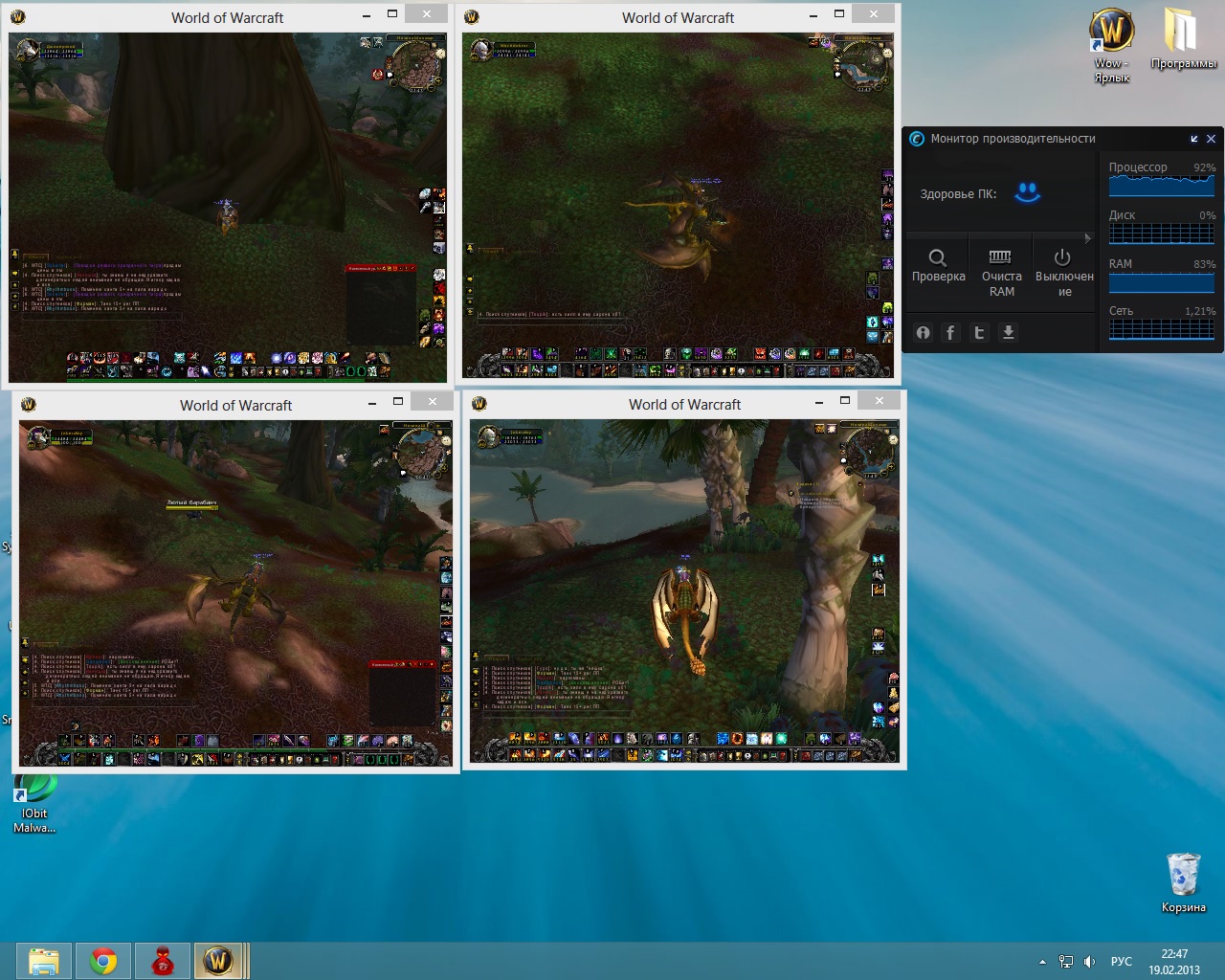Open the Диск usage graph
The height and width of the screenshot is (980, 1225).
tap(1162, 234)
